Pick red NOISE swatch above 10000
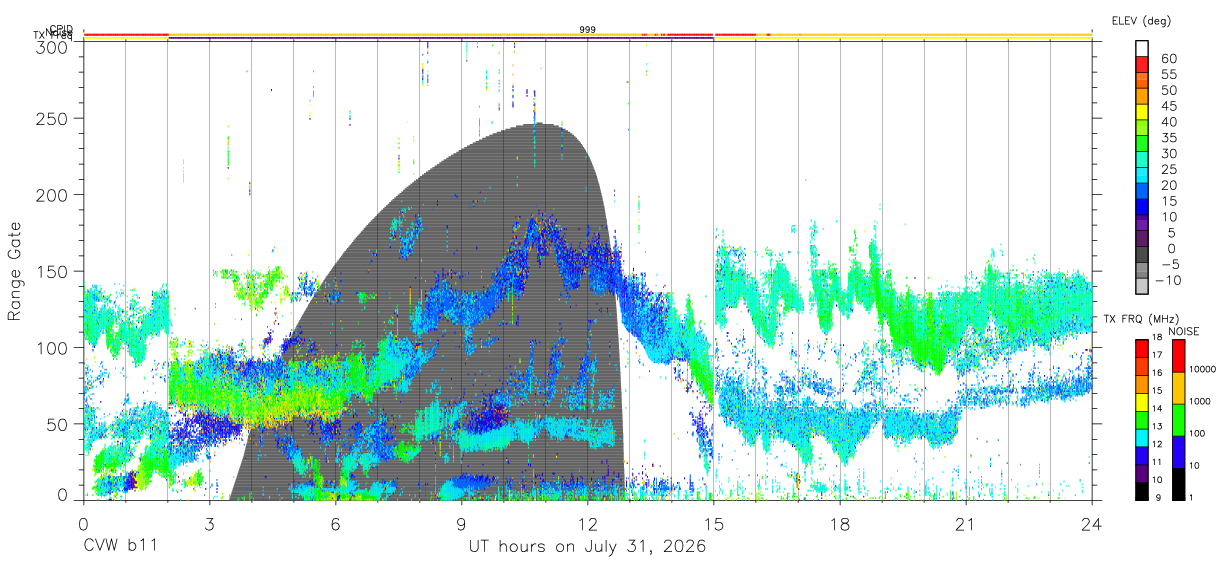This screenshot has width=1228, height=567. [1179, 356]
